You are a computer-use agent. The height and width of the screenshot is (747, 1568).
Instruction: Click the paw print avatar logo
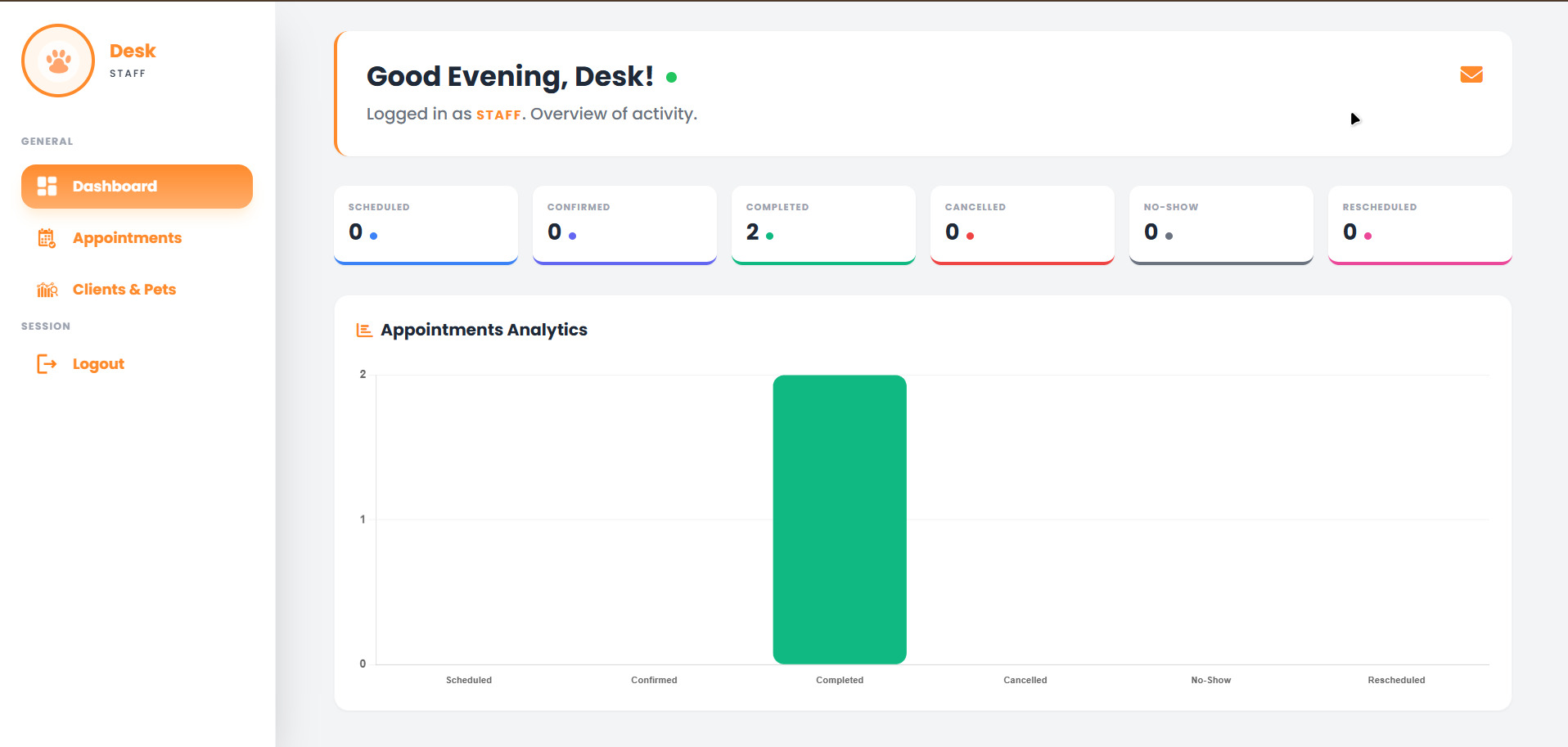pyautogui.click(x=57, y=60)
